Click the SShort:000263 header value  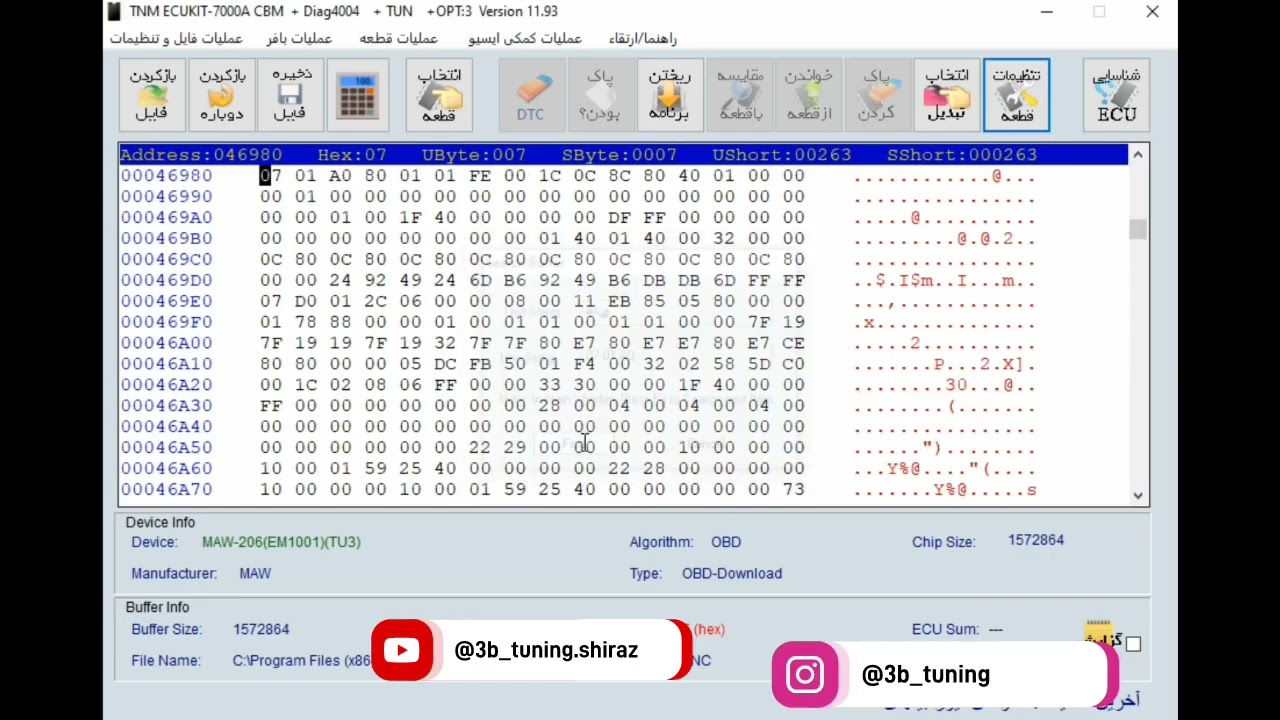[962, 155]
